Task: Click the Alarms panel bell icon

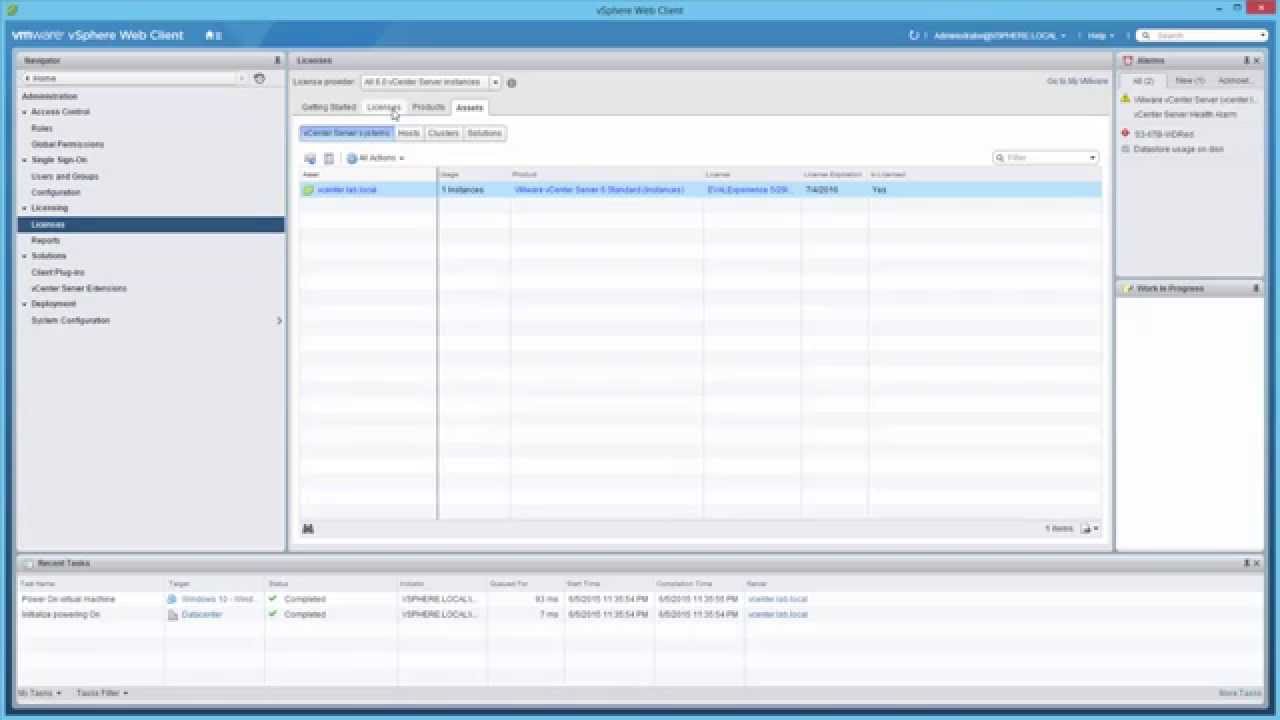Action: [1129, 61]
